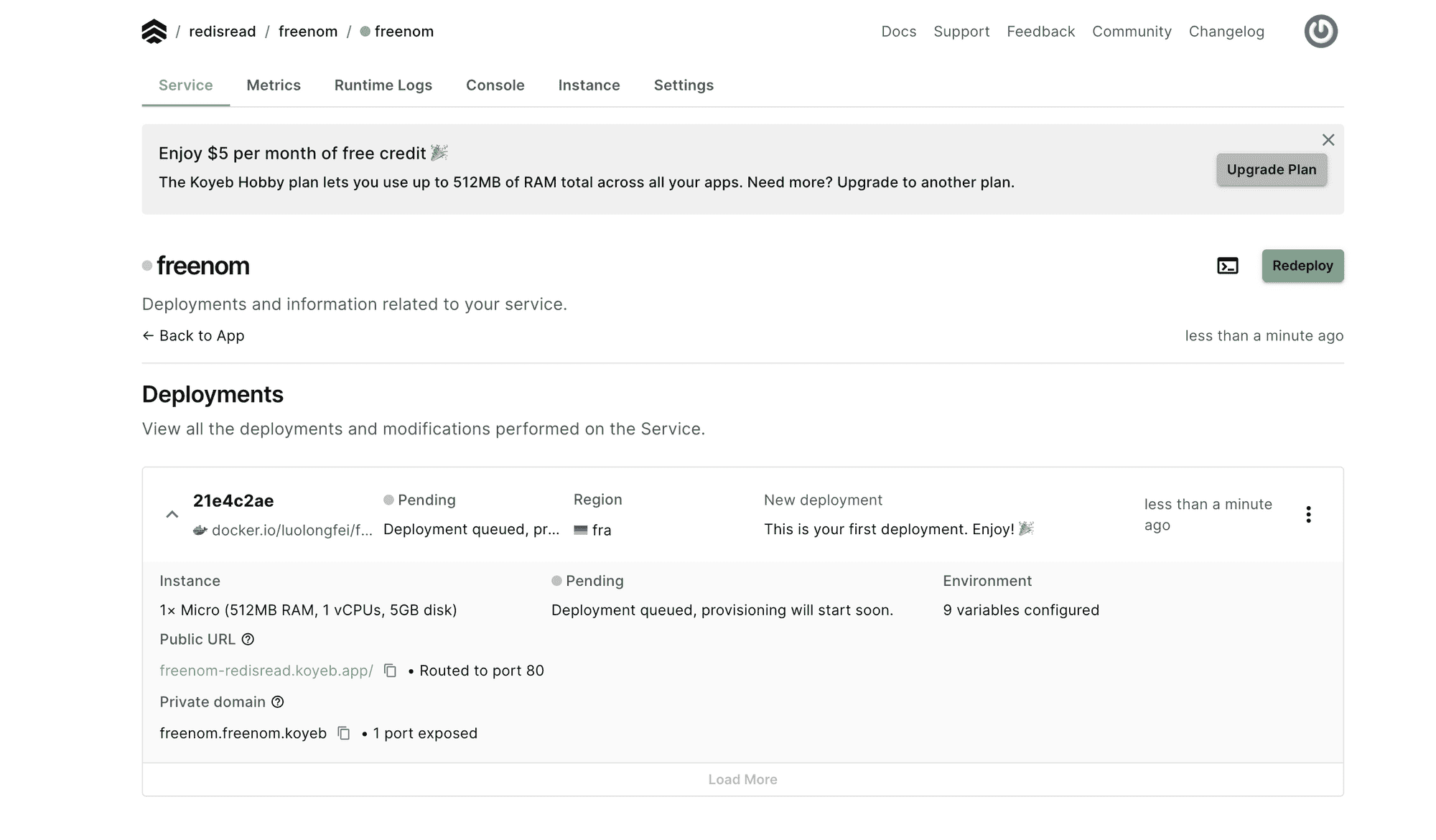
Task: Copy the public URL to clipboard
Action: [390, 671]
